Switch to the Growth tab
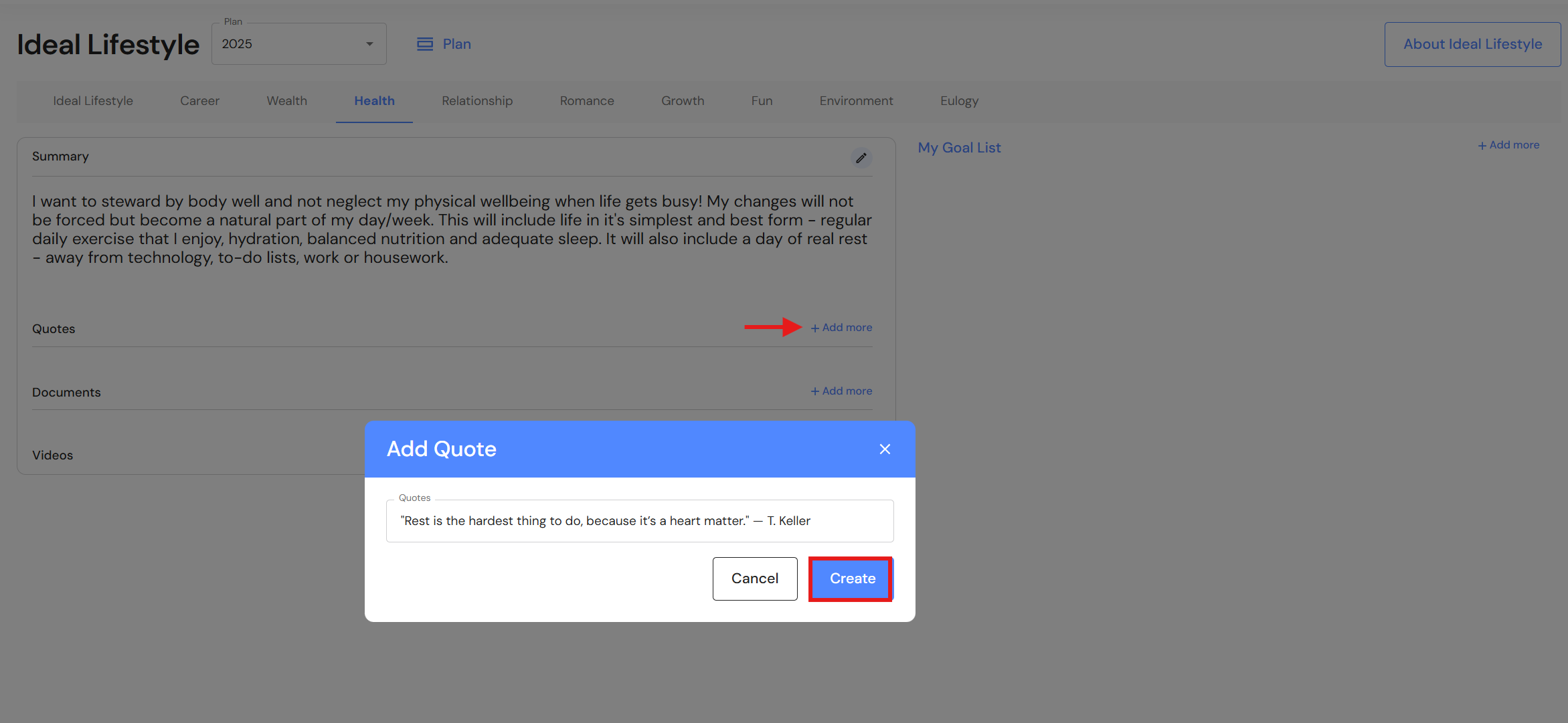This screenshot has width=1568, height=723. (x=683, y=101)
